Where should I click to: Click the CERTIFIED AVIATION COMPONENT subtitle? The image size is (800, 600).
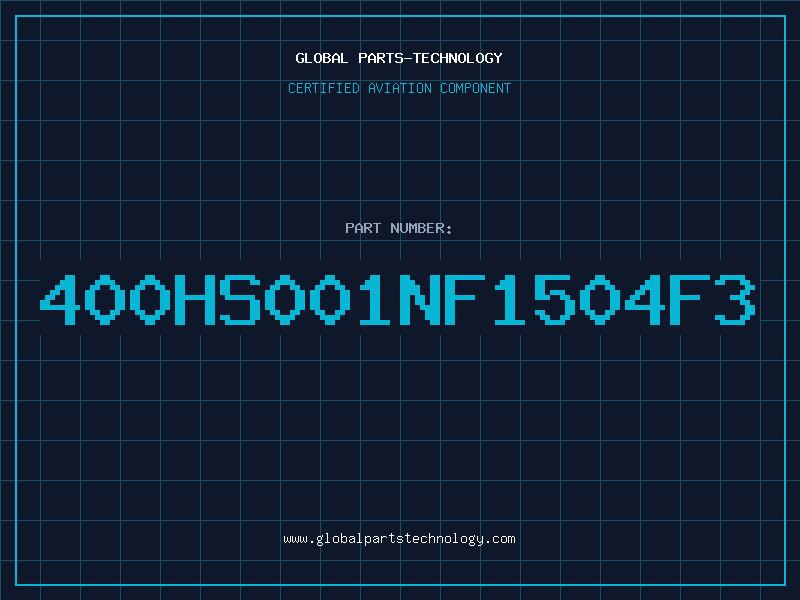tap(399, 88)
